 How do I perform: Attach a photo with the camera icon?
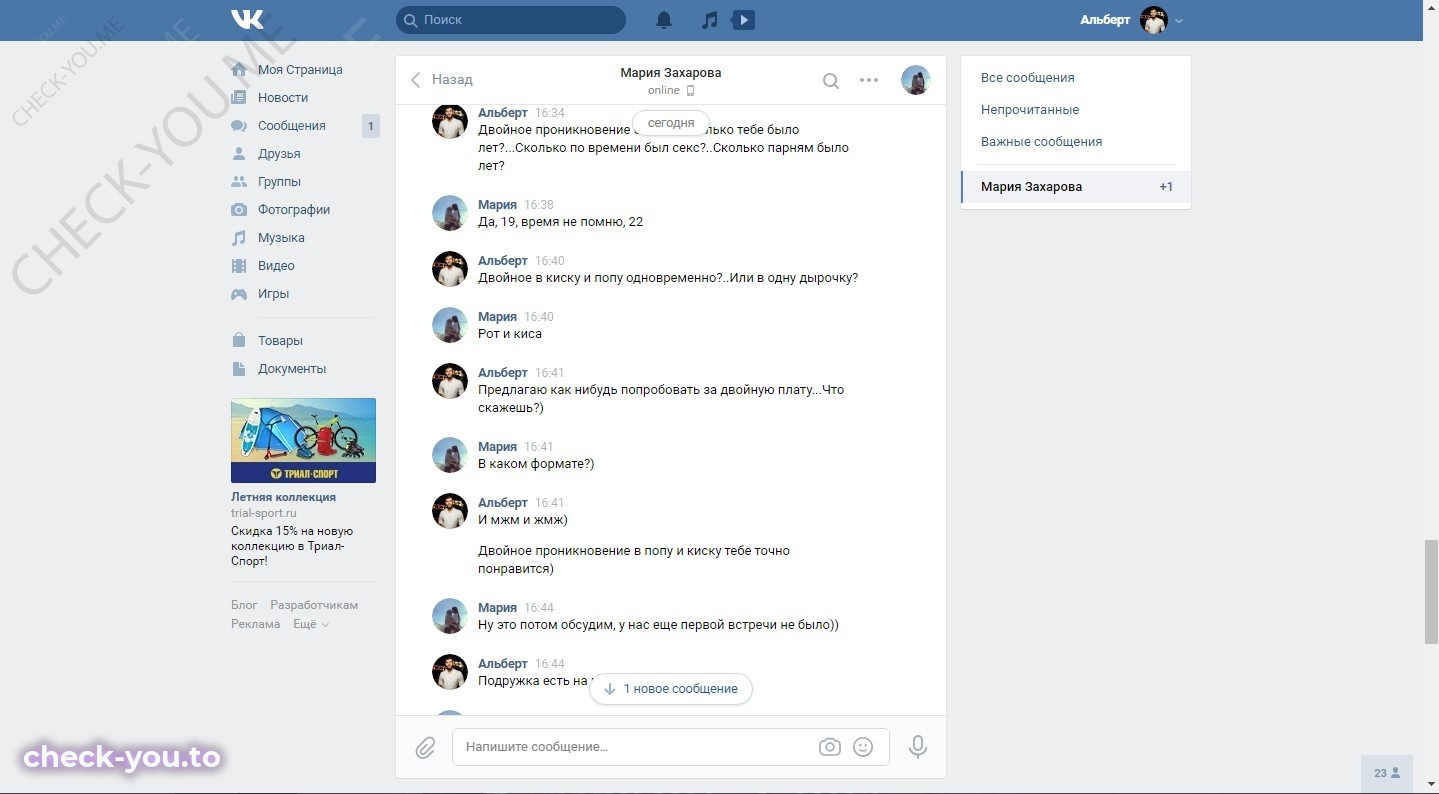click(830, 747)
